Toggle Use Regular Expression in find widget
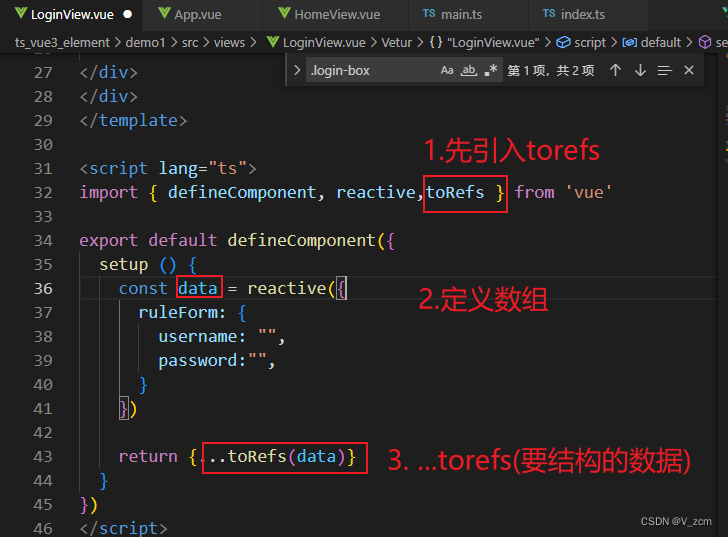 [491, 71]
